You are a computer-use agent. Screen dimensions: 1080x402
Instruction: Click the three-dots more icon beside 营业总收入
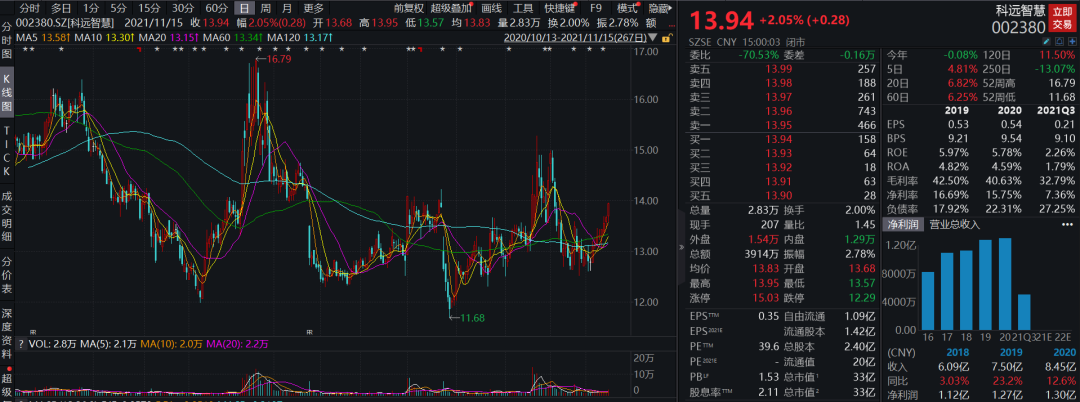1068,225
